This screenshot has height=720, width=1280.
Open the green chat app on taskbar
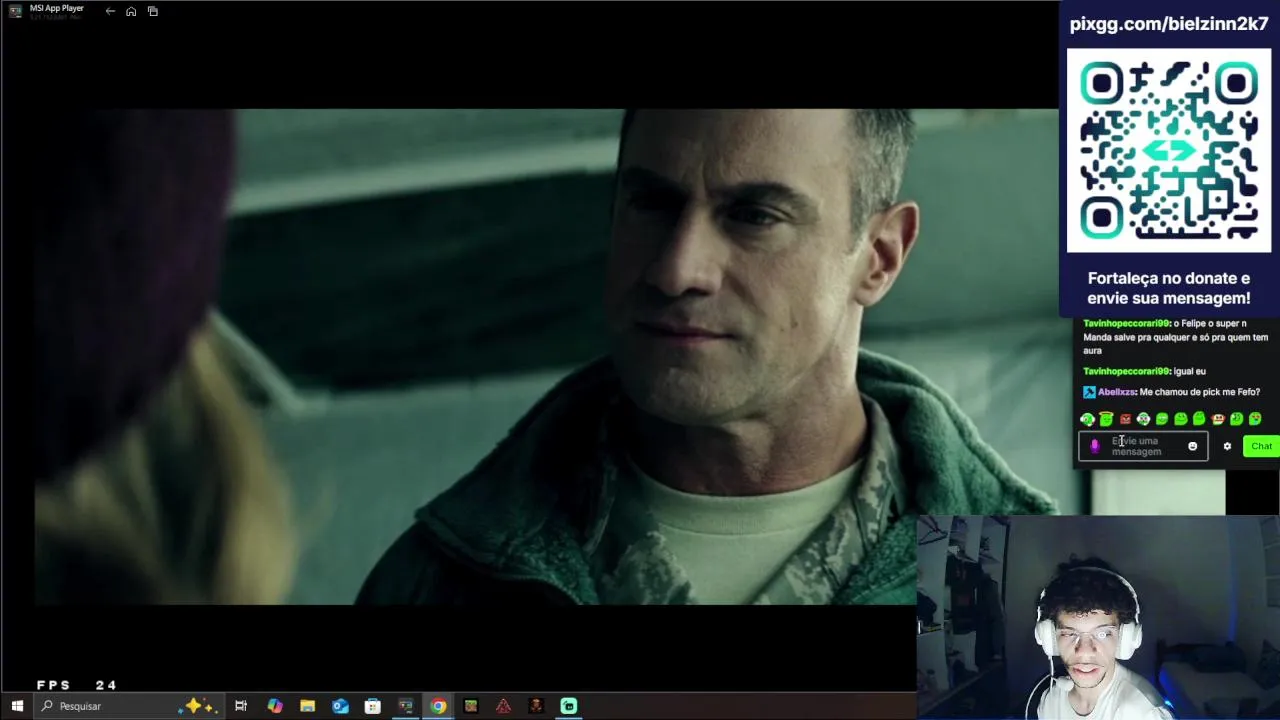pos(569,706)
